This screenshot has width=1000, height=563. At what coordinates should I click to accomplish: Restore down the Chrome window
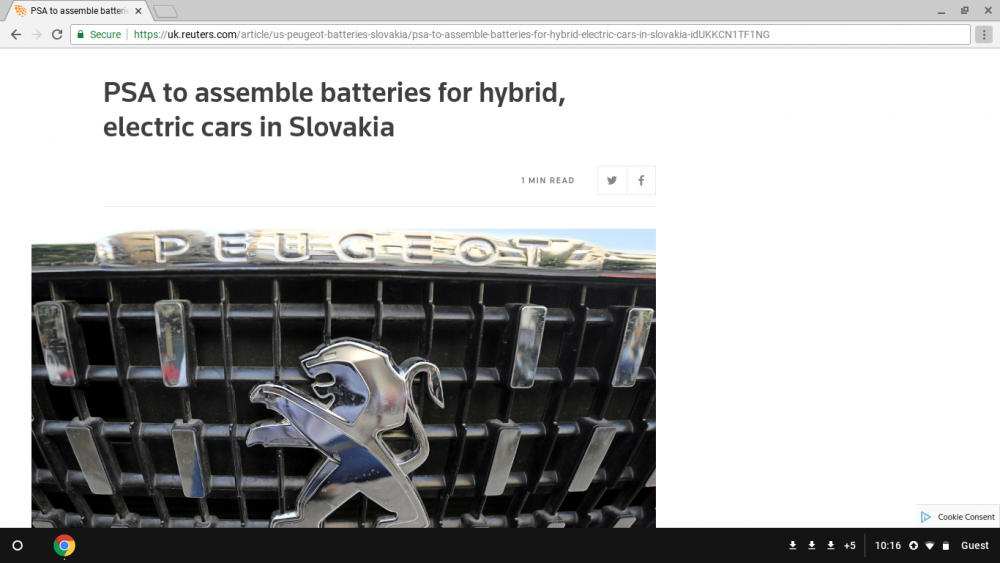(x=965, y=11)
